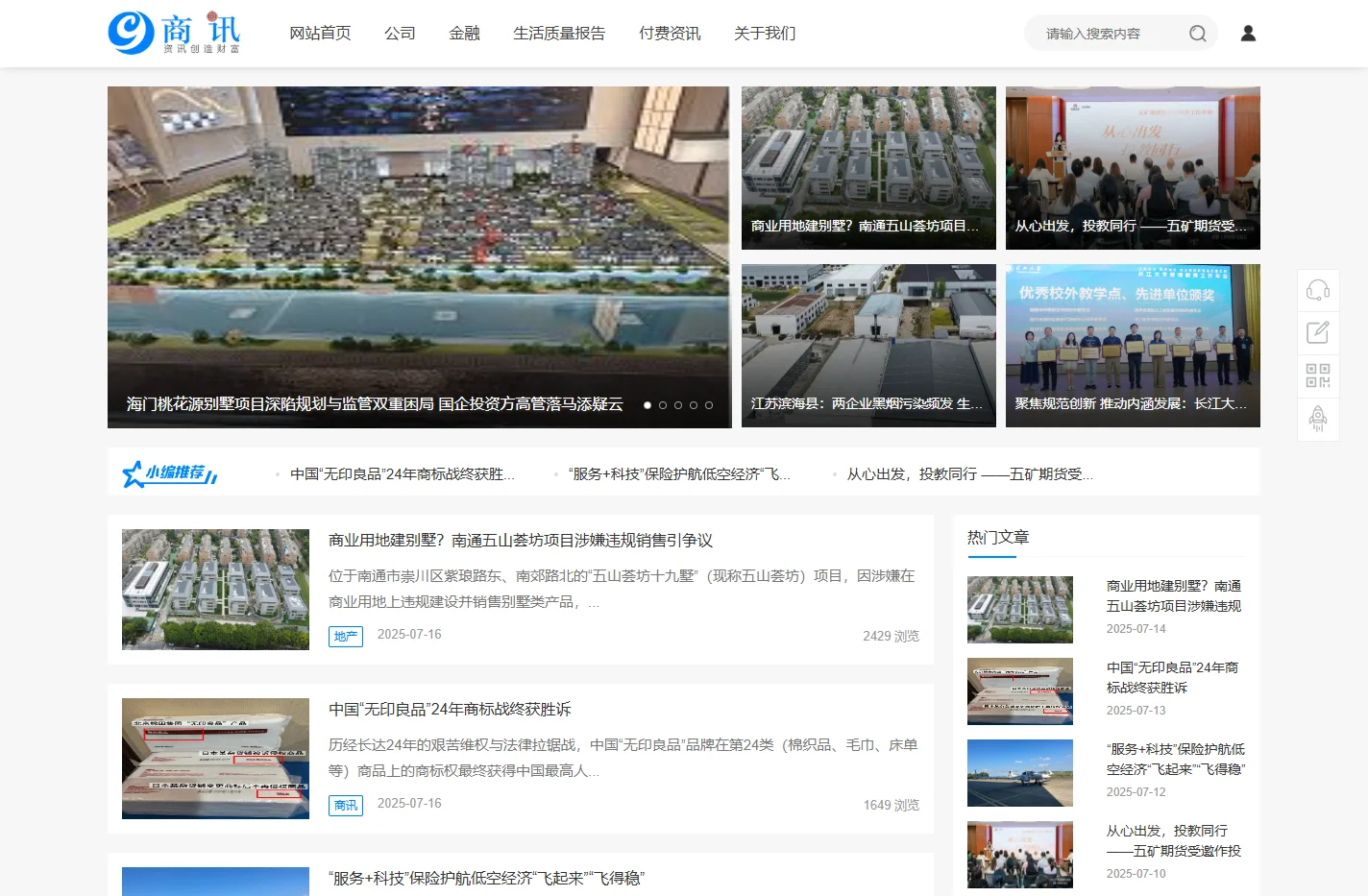Select the fifth carousel dot
The image size is (1368, 896).
(x=709, y=405)
